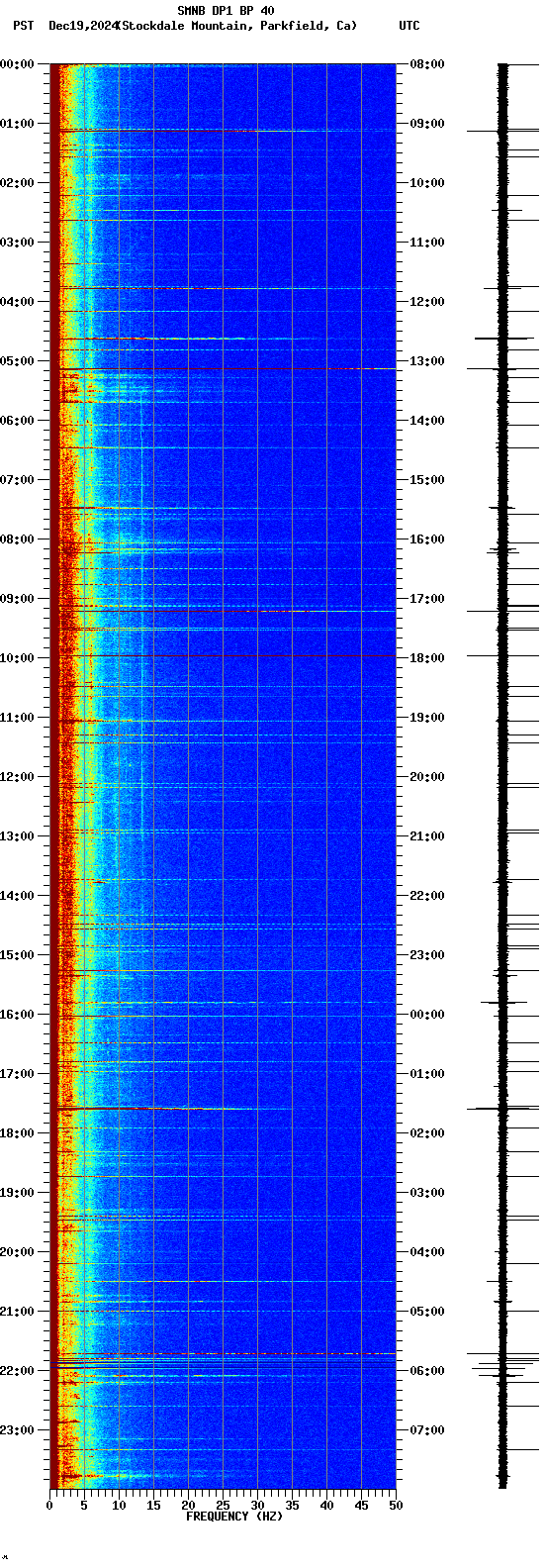This screenshot has height=1568, width=546.
Task: Click the UTC time label '23:00' beside the plot
Action: click(427, 955)
